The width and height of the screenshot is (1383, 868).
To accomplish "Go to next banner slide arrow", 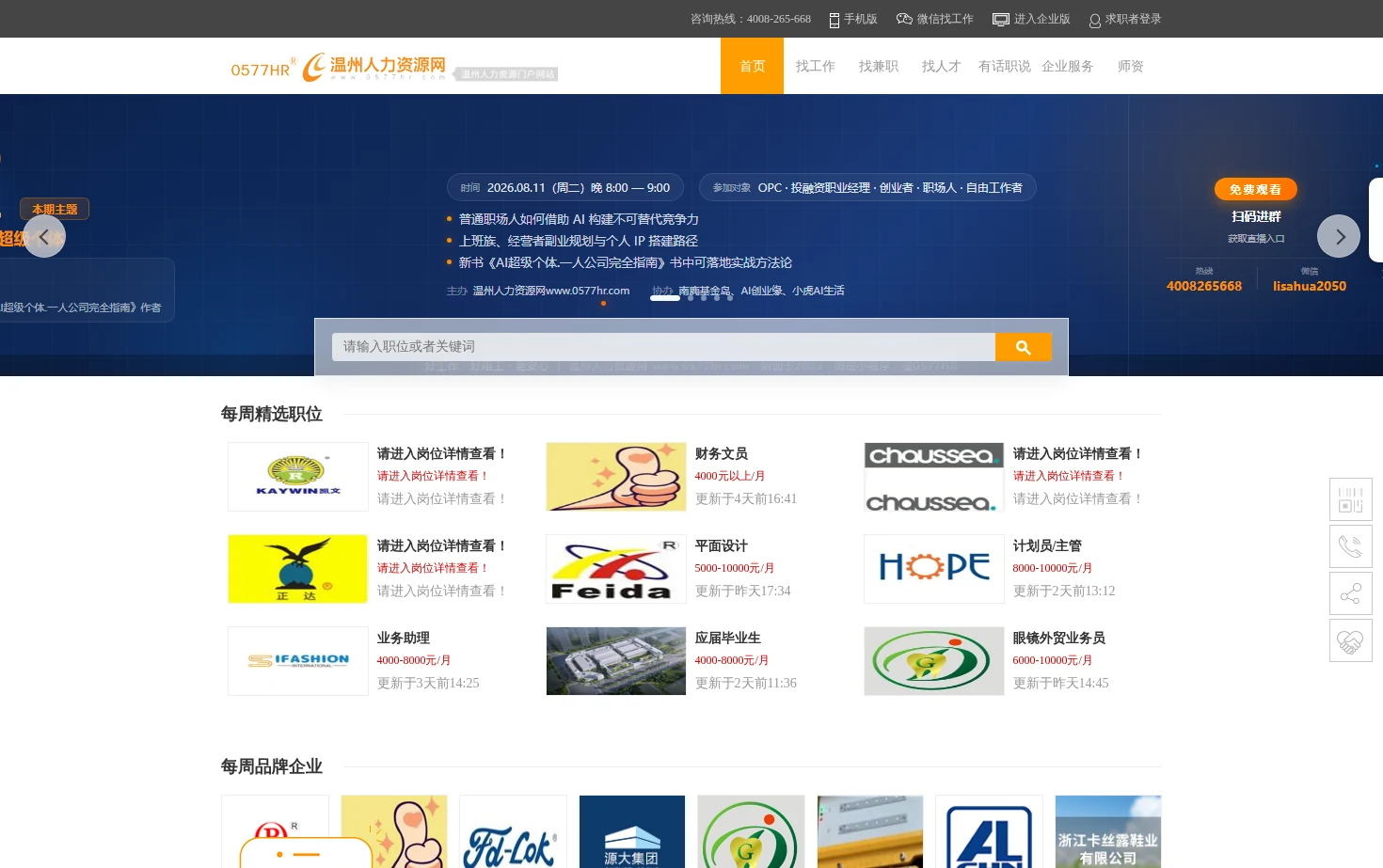I will (x=1339, y=236).
